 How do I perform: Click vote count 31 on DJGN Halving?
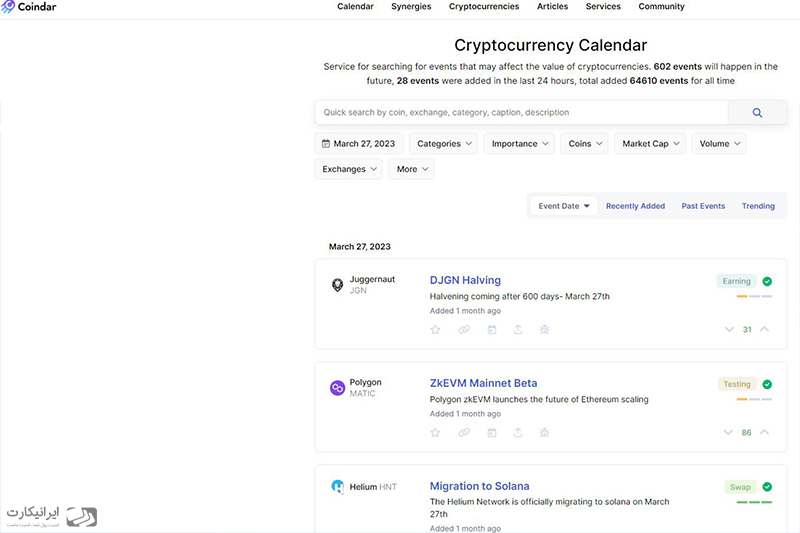(x=747, y=330)
